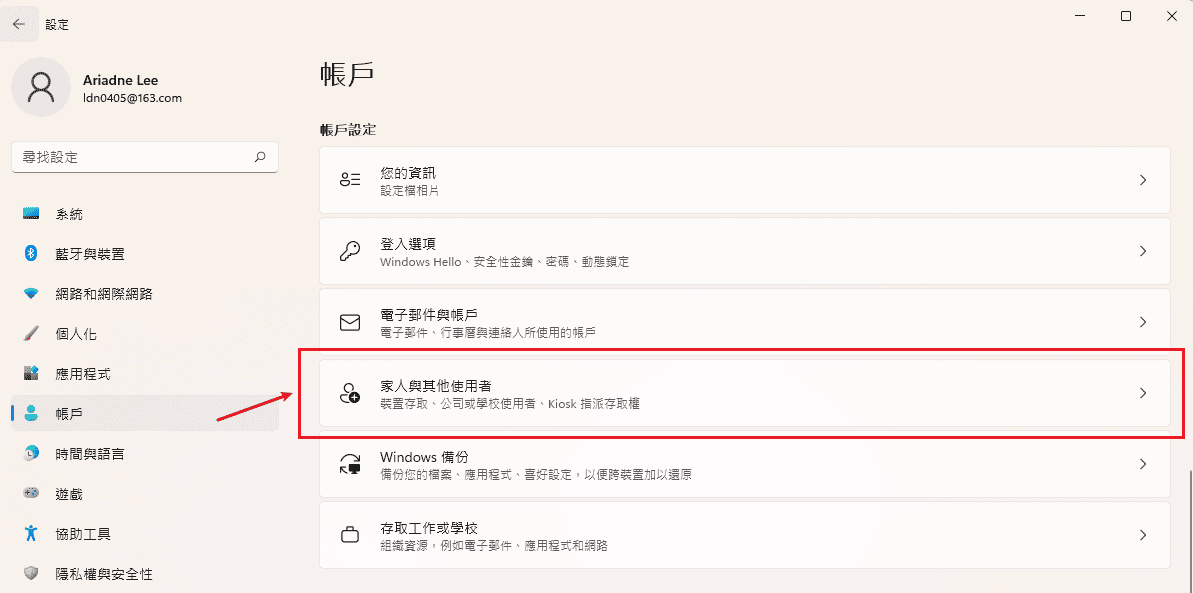Expand the 存取工作或學校 chevron
Image resolution: width=1193 pixels, height=593 pixels.
(1143, 534)
